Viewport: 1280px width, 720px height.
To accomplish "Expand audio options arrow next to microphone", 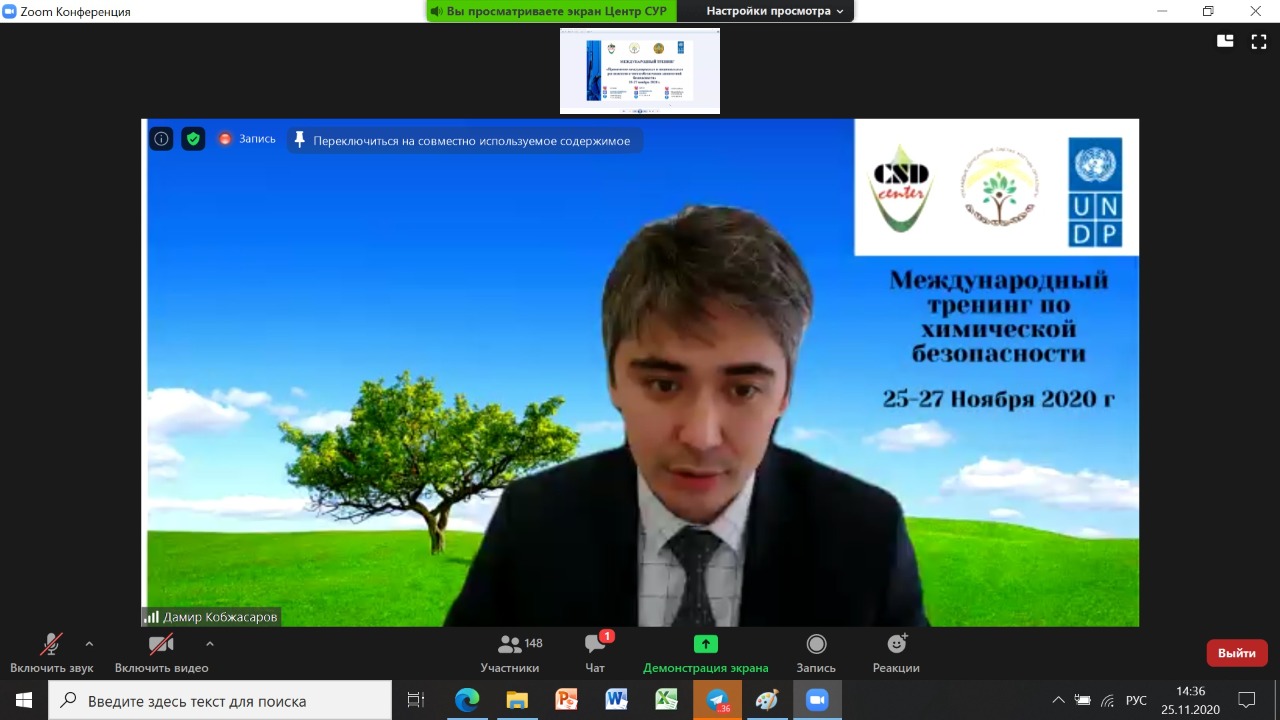I will click(x=89, y=644).
